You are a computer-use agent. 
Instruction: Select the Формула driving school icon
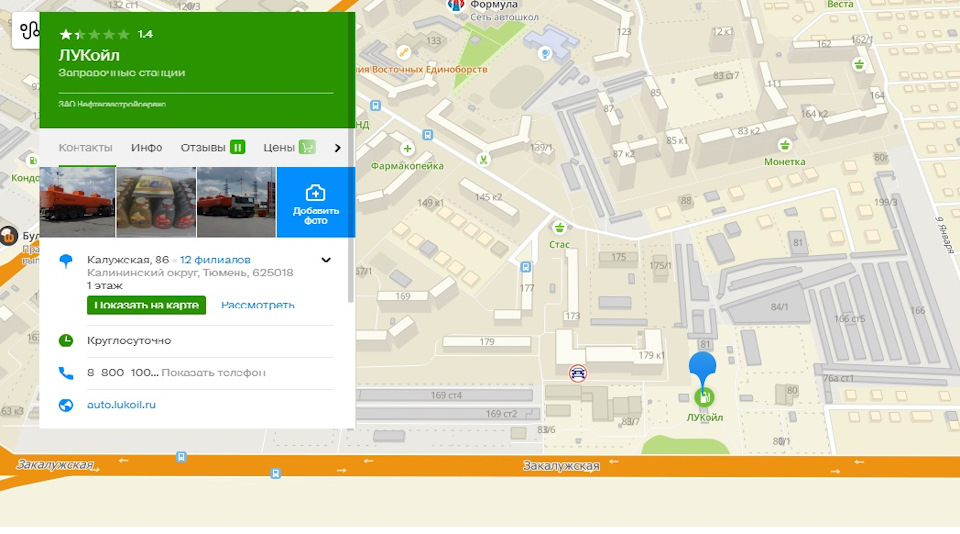click(456, 6)
